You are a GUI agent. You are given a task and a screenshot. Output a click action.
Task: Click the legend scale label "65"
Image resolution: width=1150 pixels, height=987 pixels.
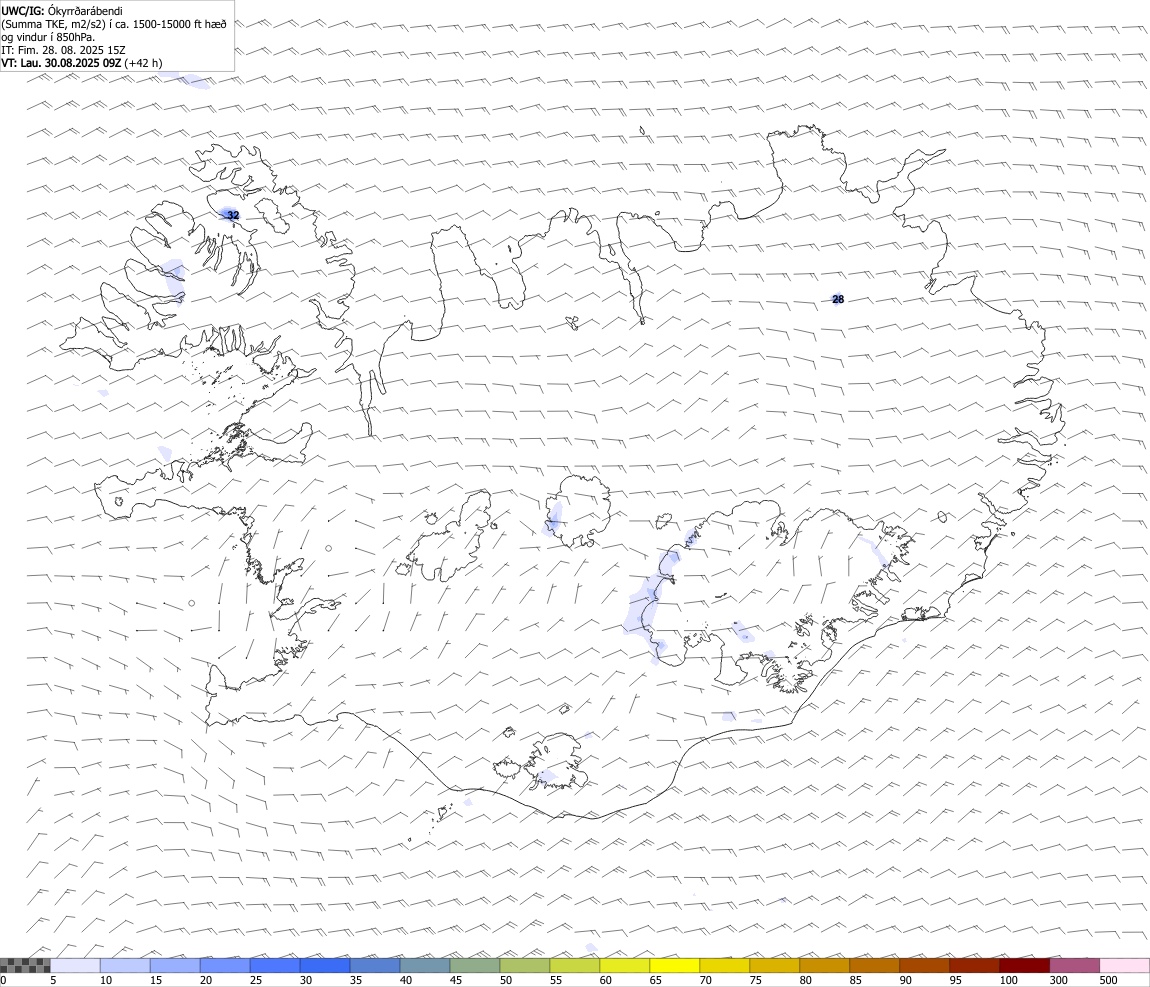click(656, 980)
